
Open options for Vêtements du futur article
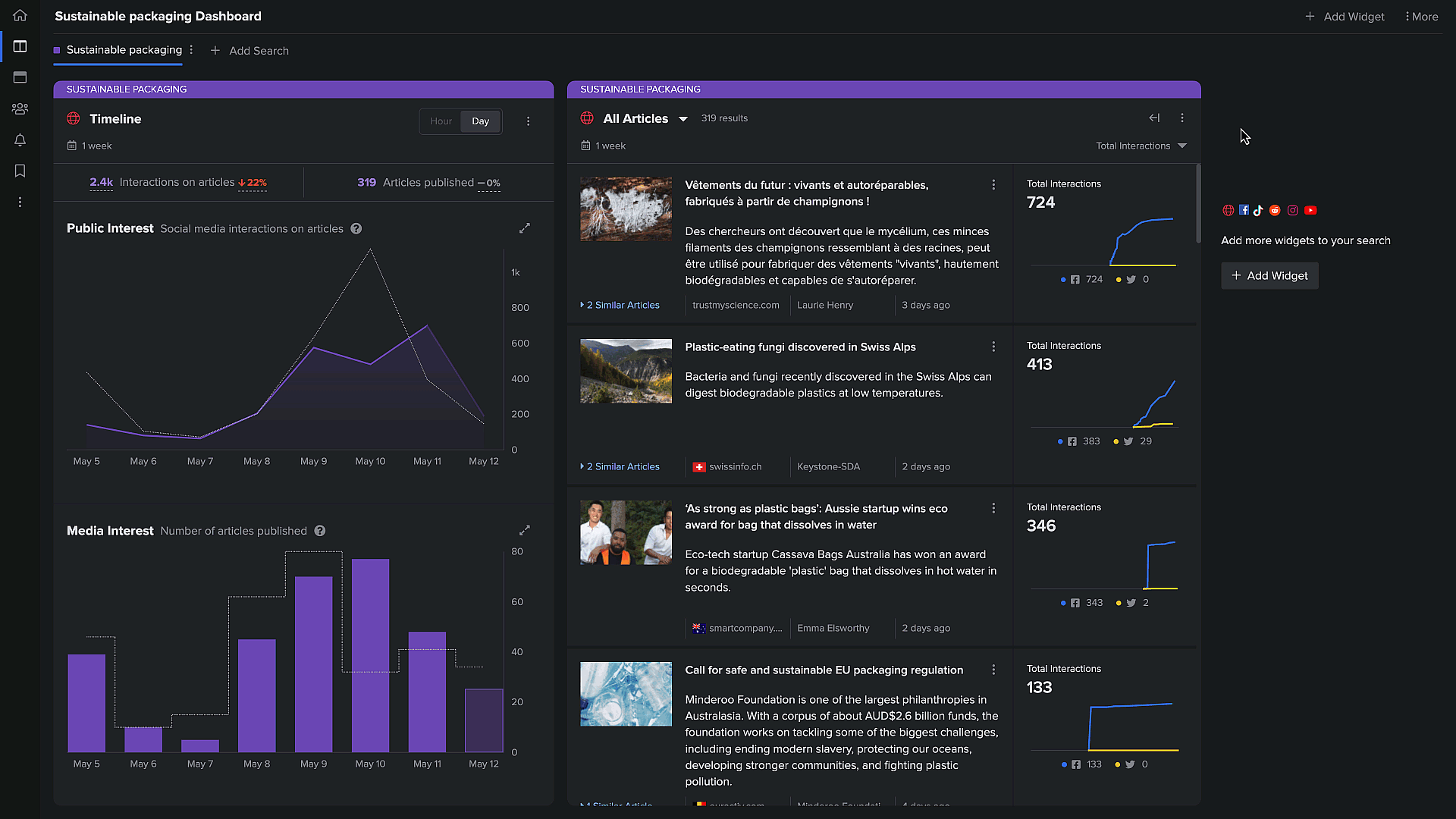(993, 185)
